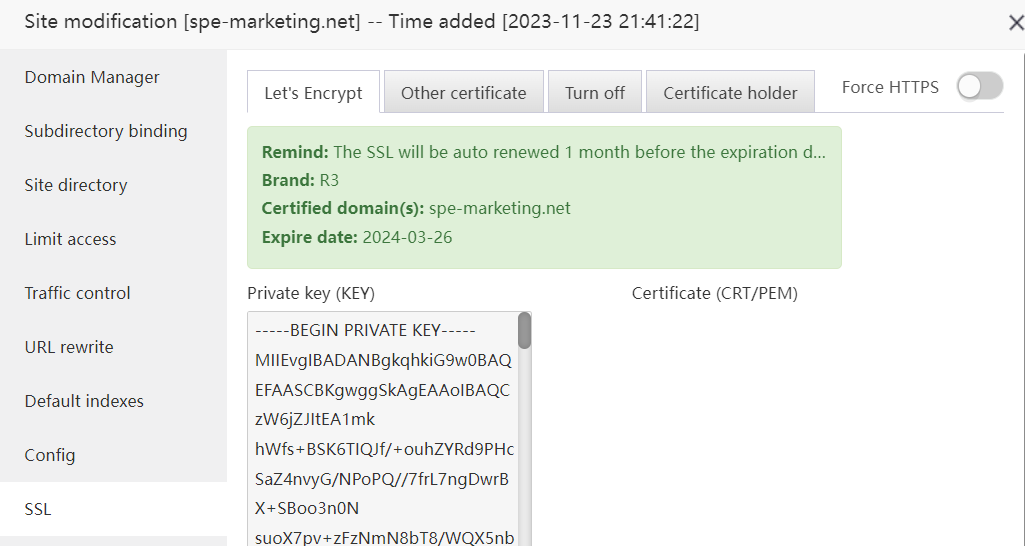1025x546 pixels.
Task: Click the Certificate (CRT/PEM) label
Action: 714,293
